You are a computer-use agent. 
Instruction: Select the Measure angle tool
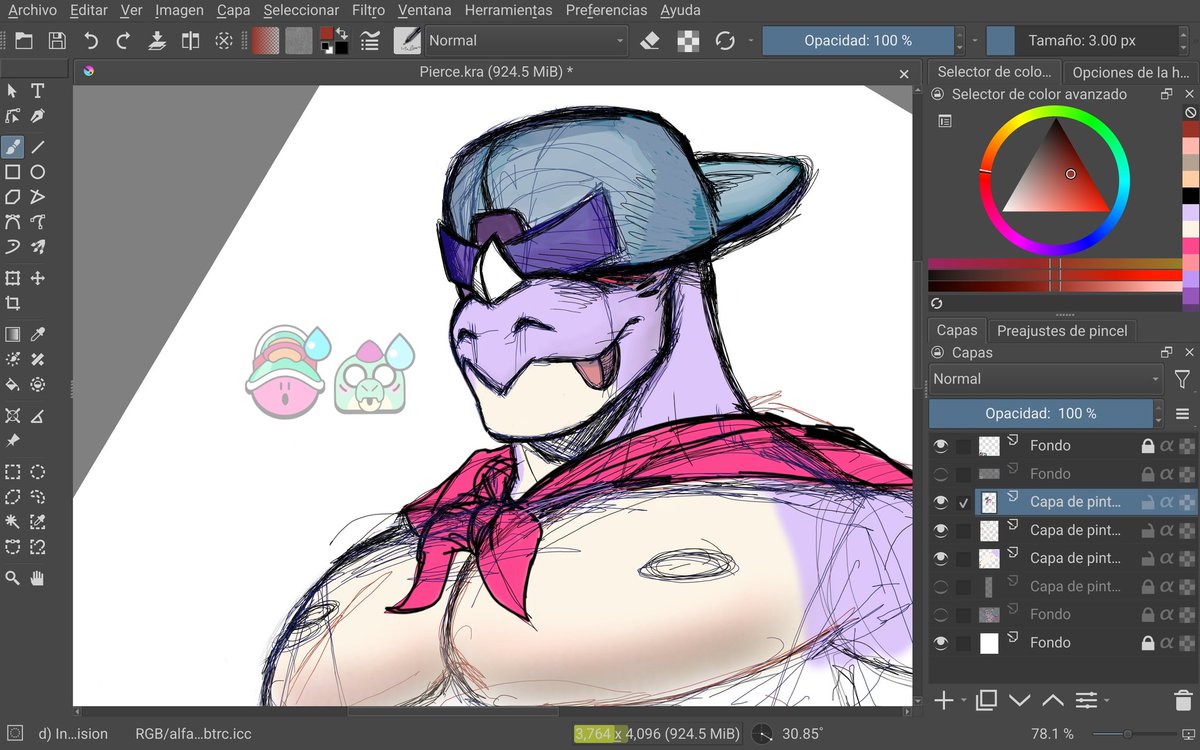tap(37, 415)
